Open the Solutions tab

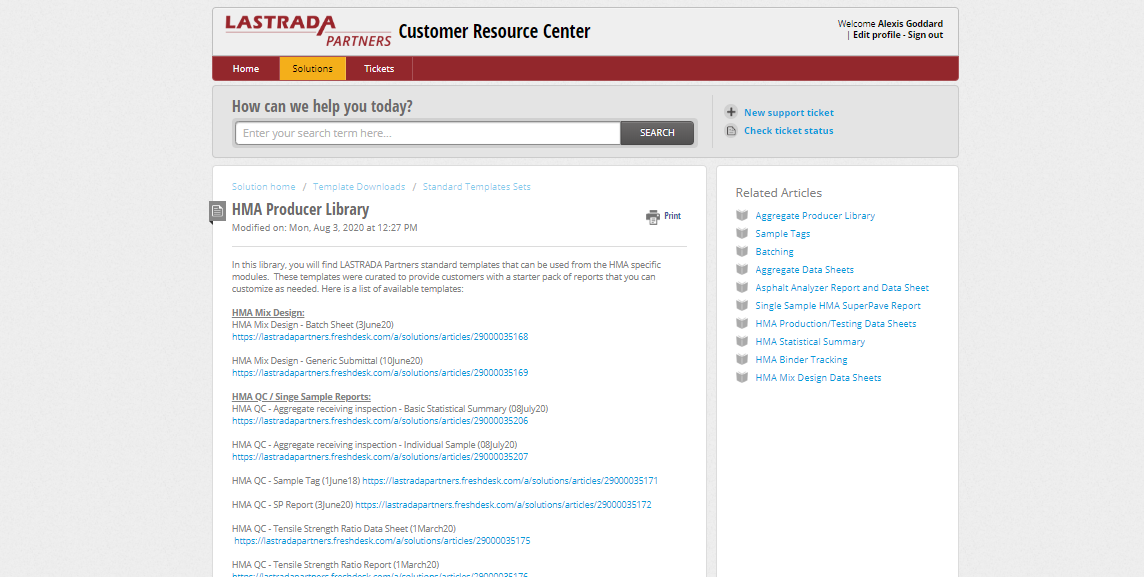pyautogui.click(x=312, y=69)
